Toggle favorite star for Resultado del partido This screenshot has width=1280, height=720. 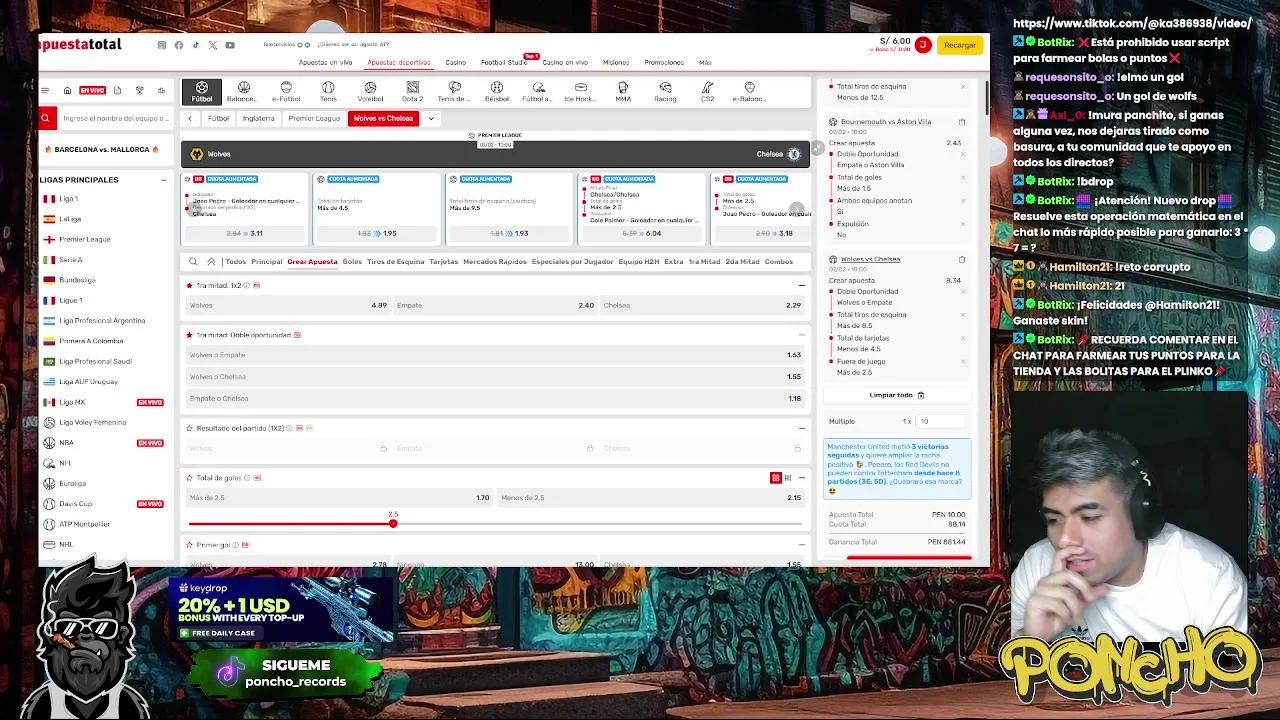tap(189, 428)
